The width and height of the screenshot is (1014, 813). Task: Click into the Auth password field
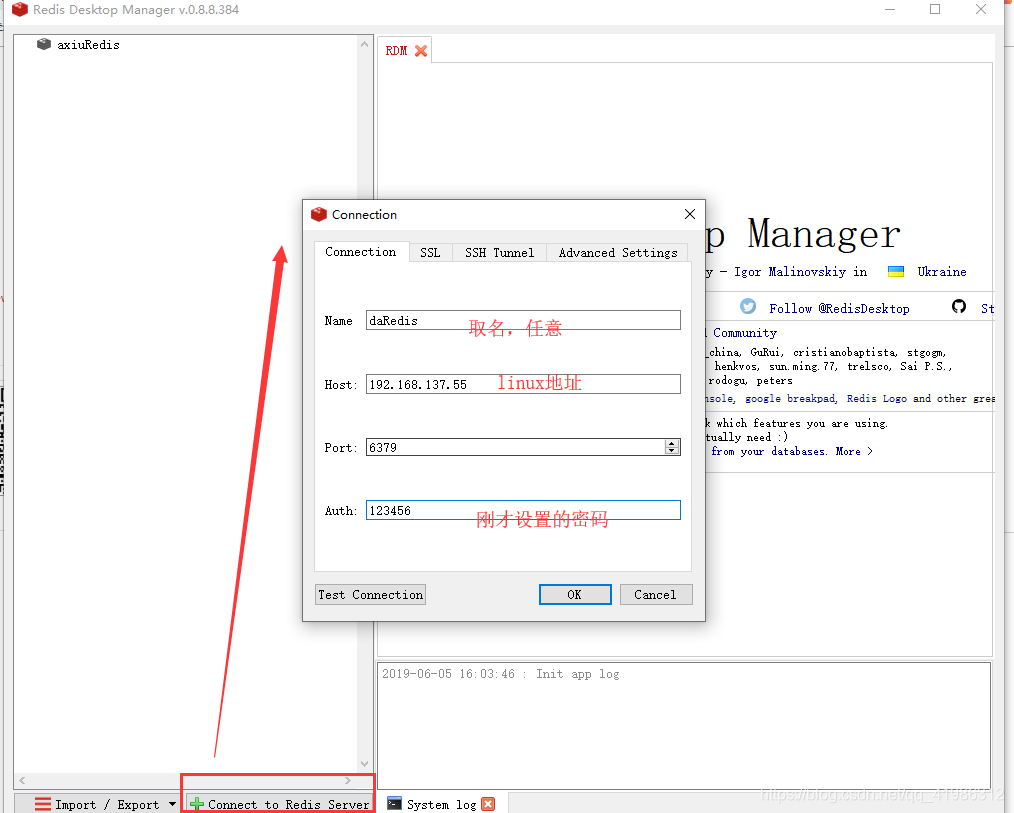(523, 510)
